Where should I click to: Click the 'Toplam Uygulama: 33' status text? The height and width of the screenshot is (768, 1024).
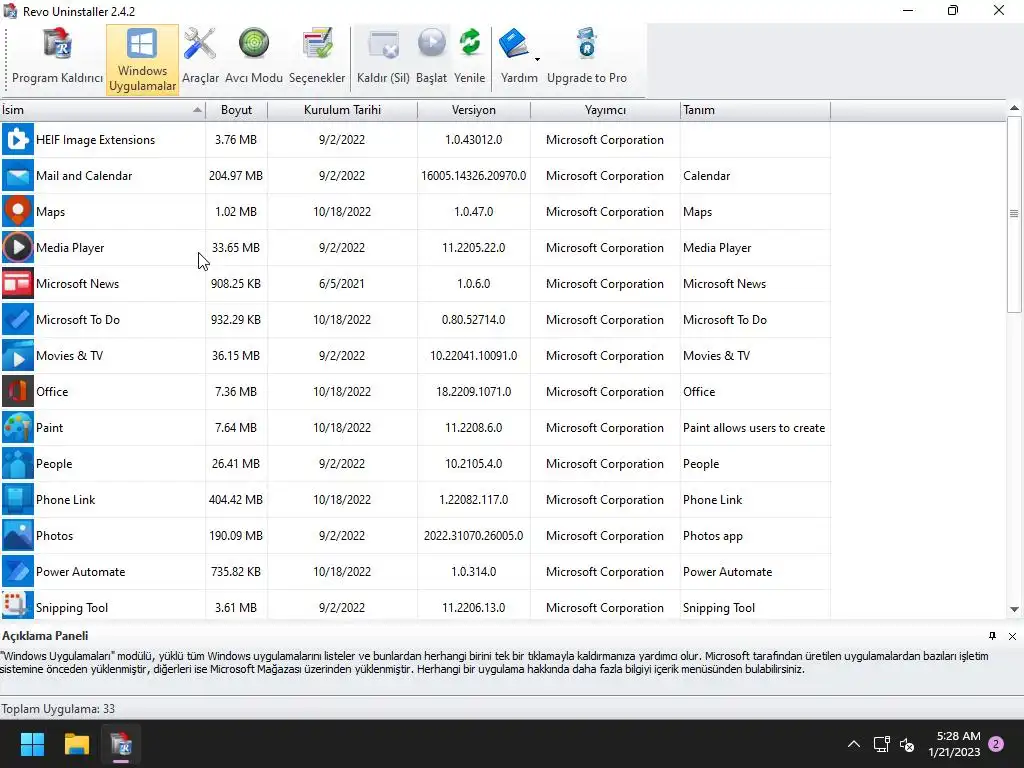58,709
